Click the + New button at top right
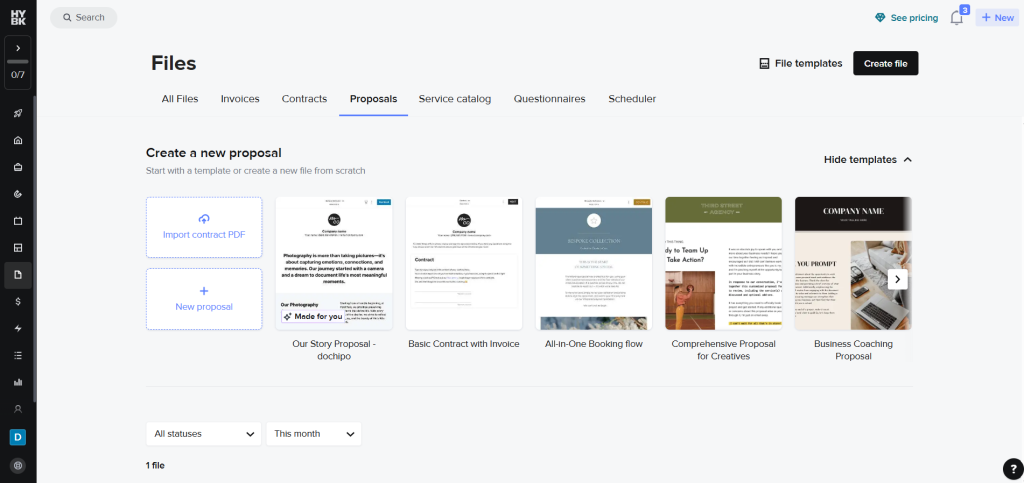Image resolution: width=1024 pixels, height=483 pixels. pos(997,18)
